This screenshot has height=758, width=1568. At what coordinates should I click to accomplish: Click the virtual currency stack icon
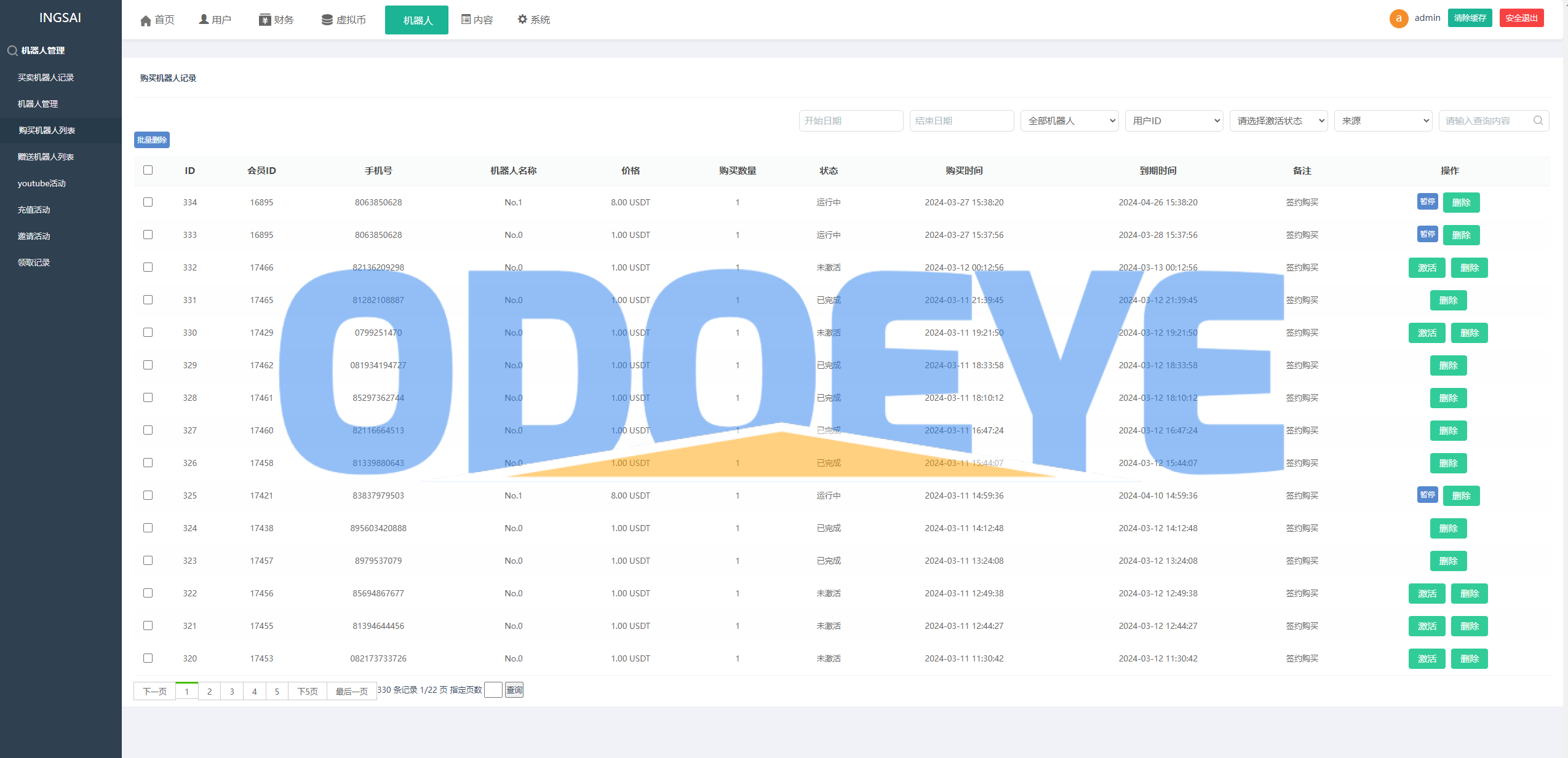(327, 20)
